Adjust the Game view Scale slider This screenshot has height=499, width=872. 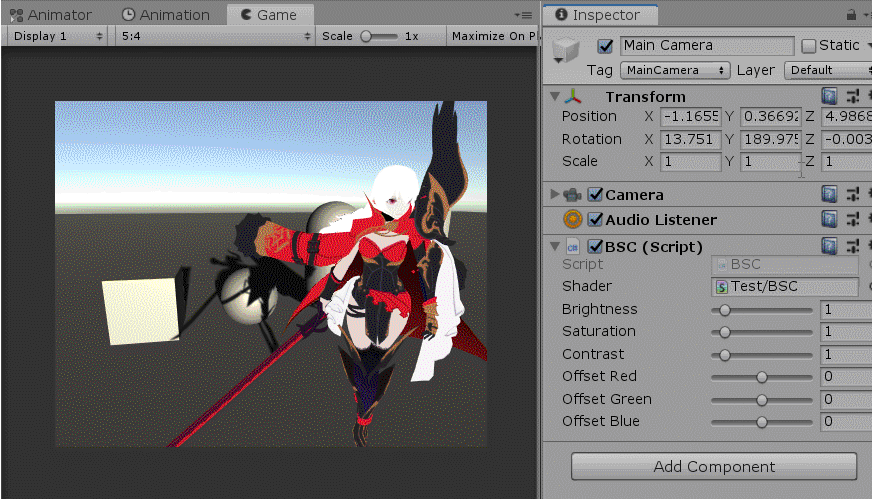(380, 37)
